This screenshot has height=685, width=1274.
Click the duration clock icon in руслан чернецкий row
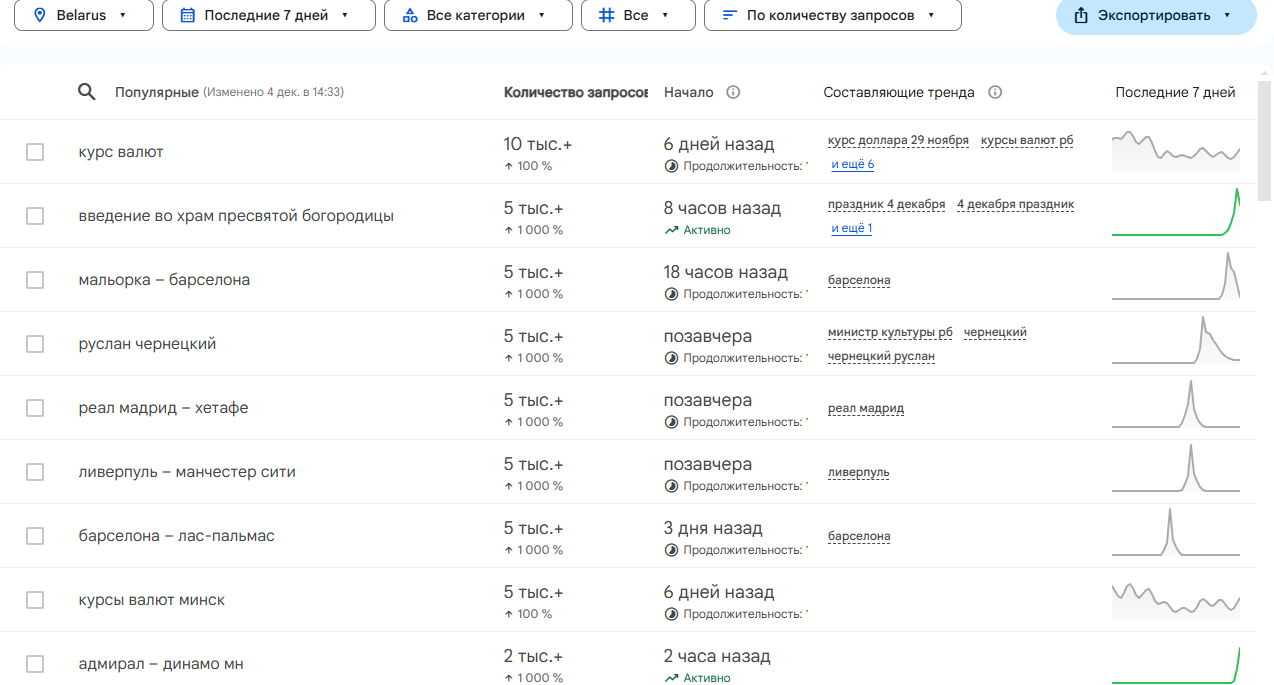point(671,358)
